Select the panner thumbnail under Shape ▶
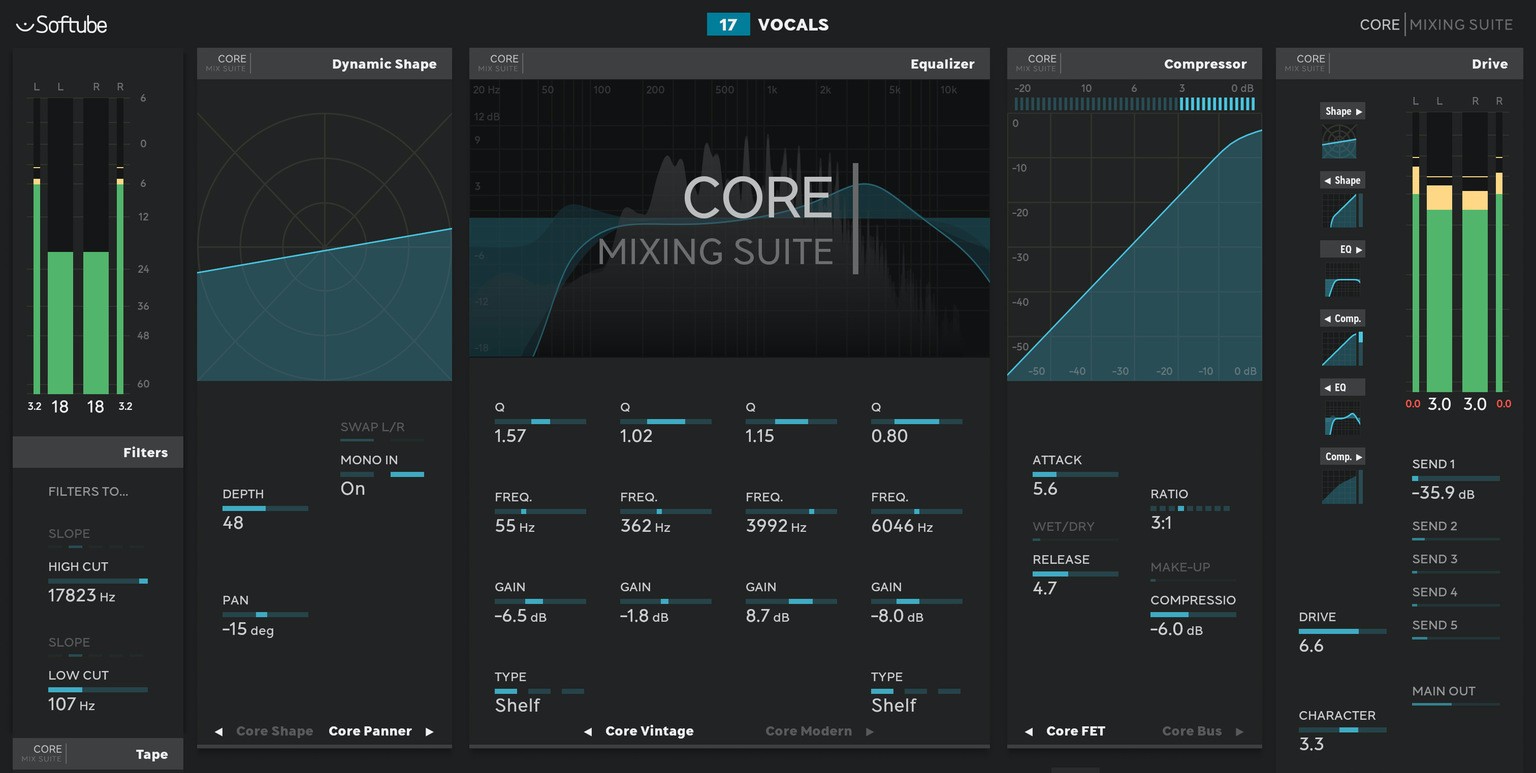Viewport: 1536px width, 773px height. (x=1341, y=141)
